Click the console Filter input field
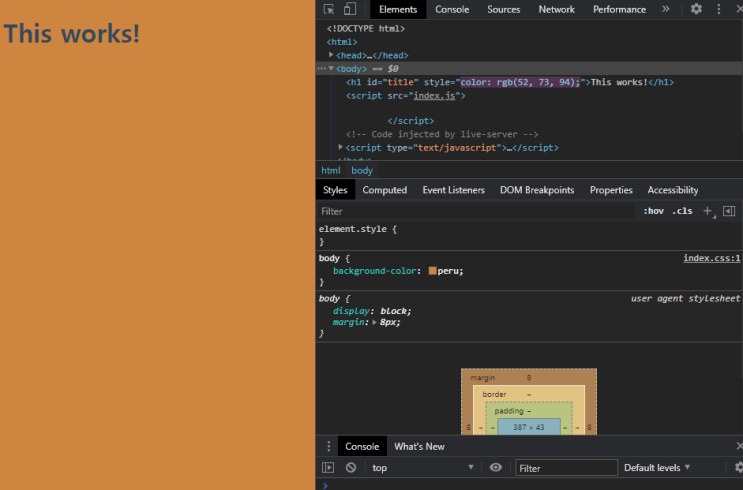The height and width of the screenshot is (490, 743). click(x=566, y=468)
